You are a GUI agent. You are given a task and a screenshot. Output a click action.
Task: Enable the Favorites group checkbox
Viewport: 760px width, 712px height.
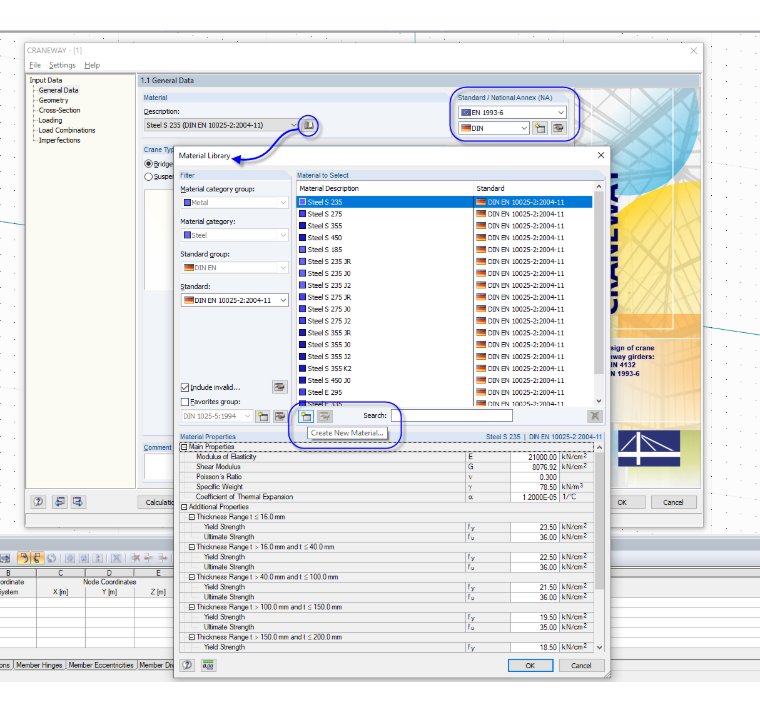point(185,402)
